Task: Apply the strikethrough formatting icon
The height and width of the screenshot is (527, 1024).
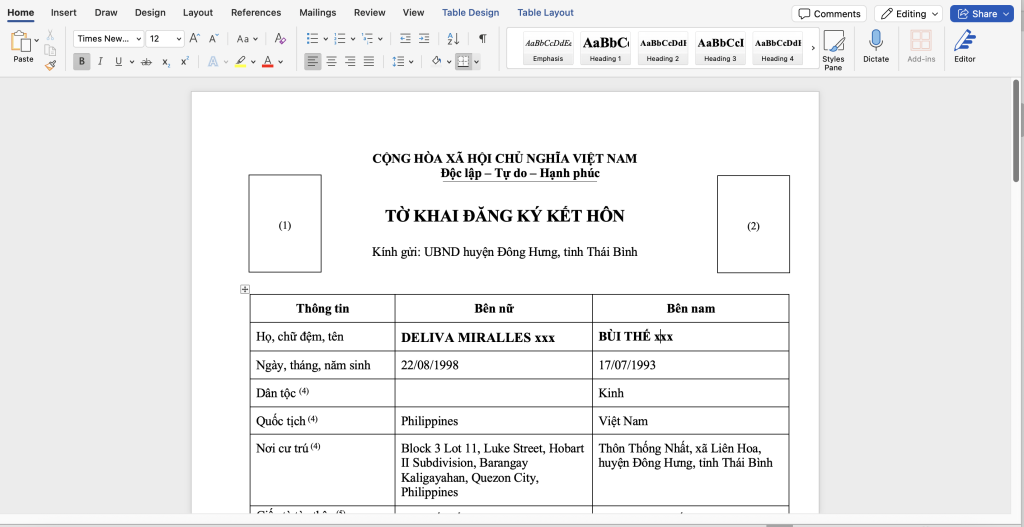Action: click(147, 62)
